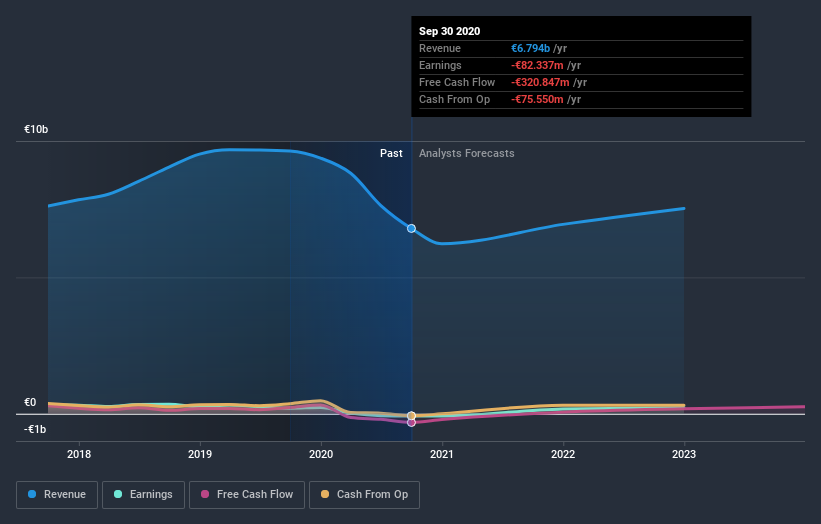Click the -€82.337m earnings value in tooltip
821x524 pixels.
point(537,65)
